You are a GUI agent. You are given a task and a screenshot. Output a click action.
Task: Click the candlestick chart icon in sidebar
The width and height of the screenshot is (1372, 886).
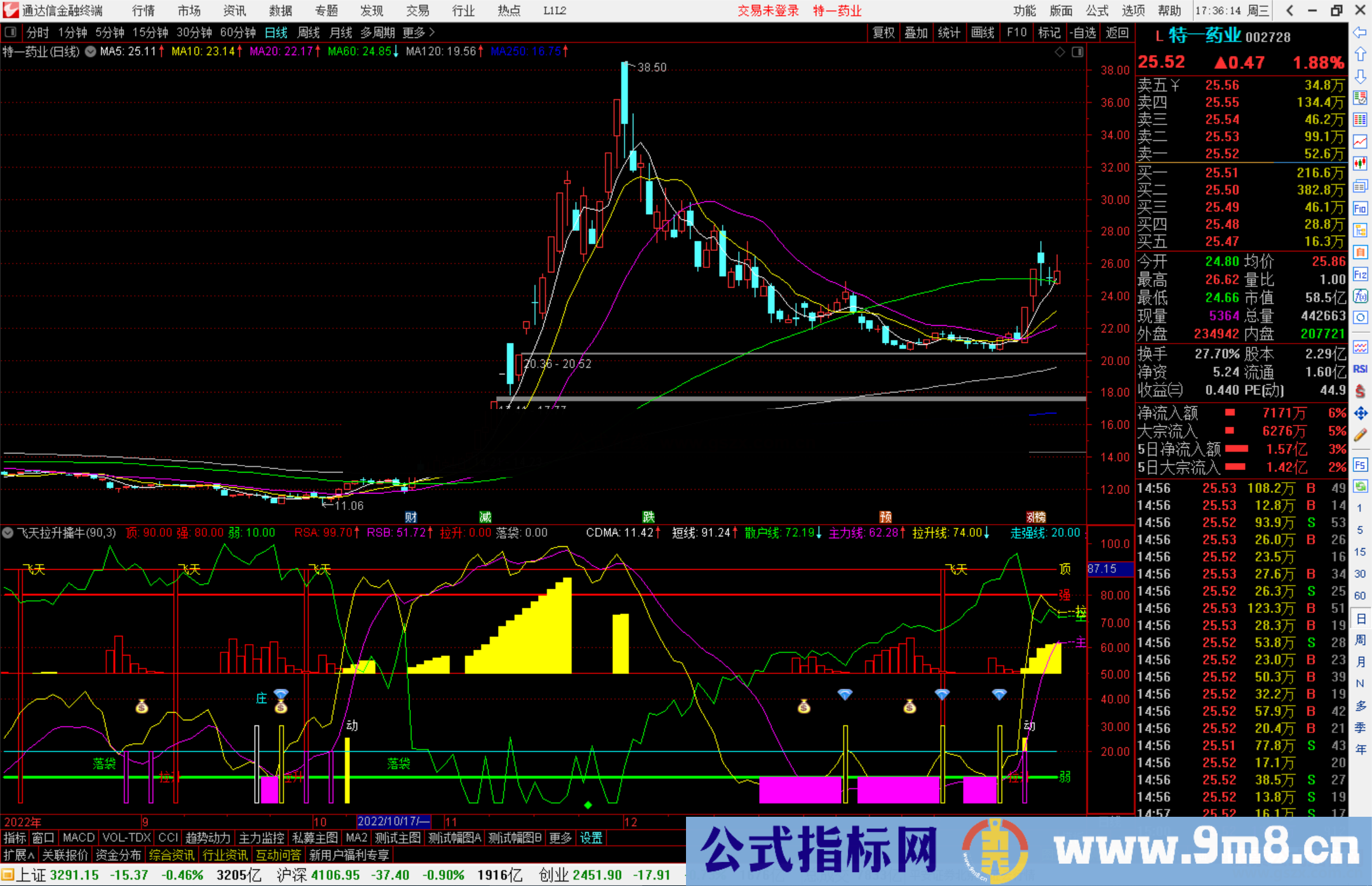pos(1360,164)
